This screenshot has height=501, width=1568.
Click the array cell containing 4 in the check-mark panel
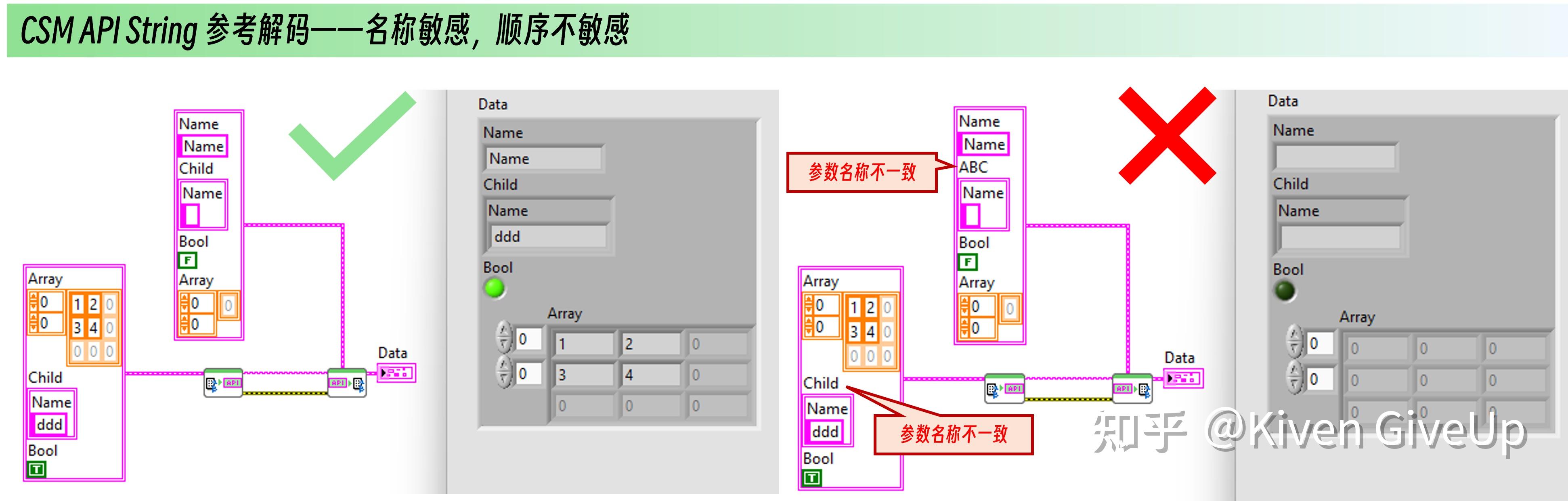(650, 374)
